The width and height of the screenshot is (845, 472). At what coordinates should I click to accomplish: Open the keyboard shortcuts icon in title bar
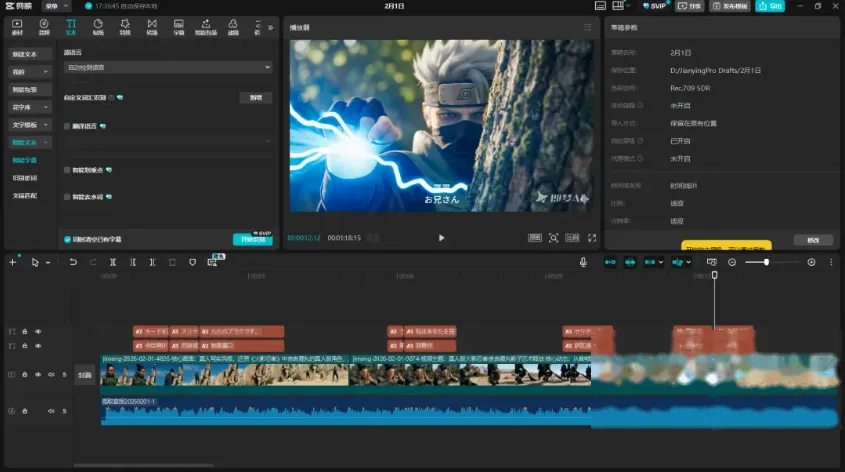point(600,6)
